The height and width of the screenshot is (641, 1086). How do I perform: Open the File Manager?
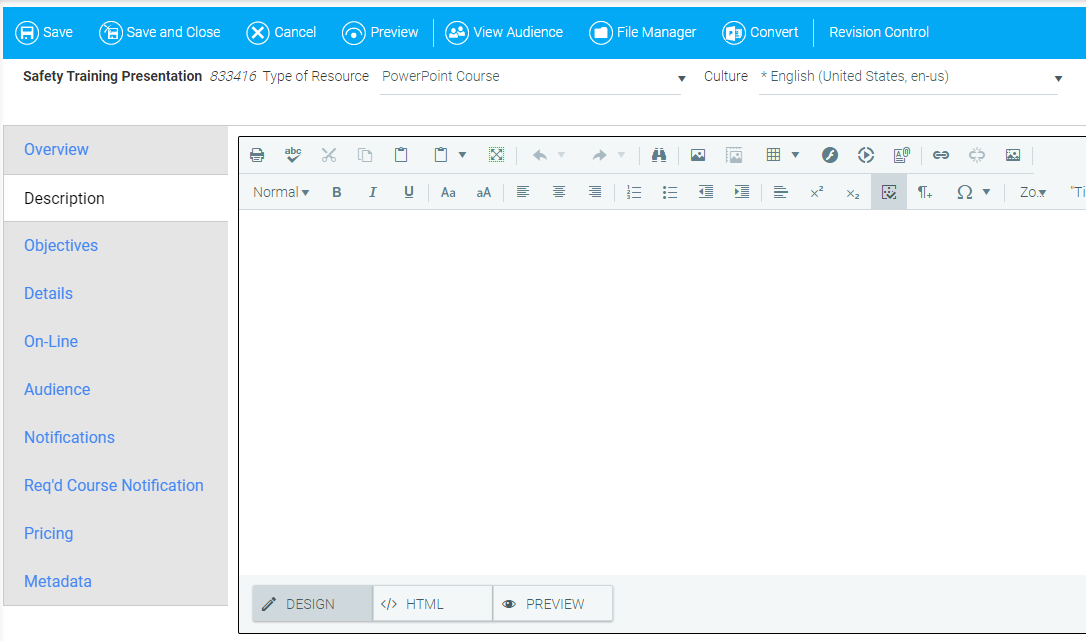pyautogui.click(x=642, y=33)
